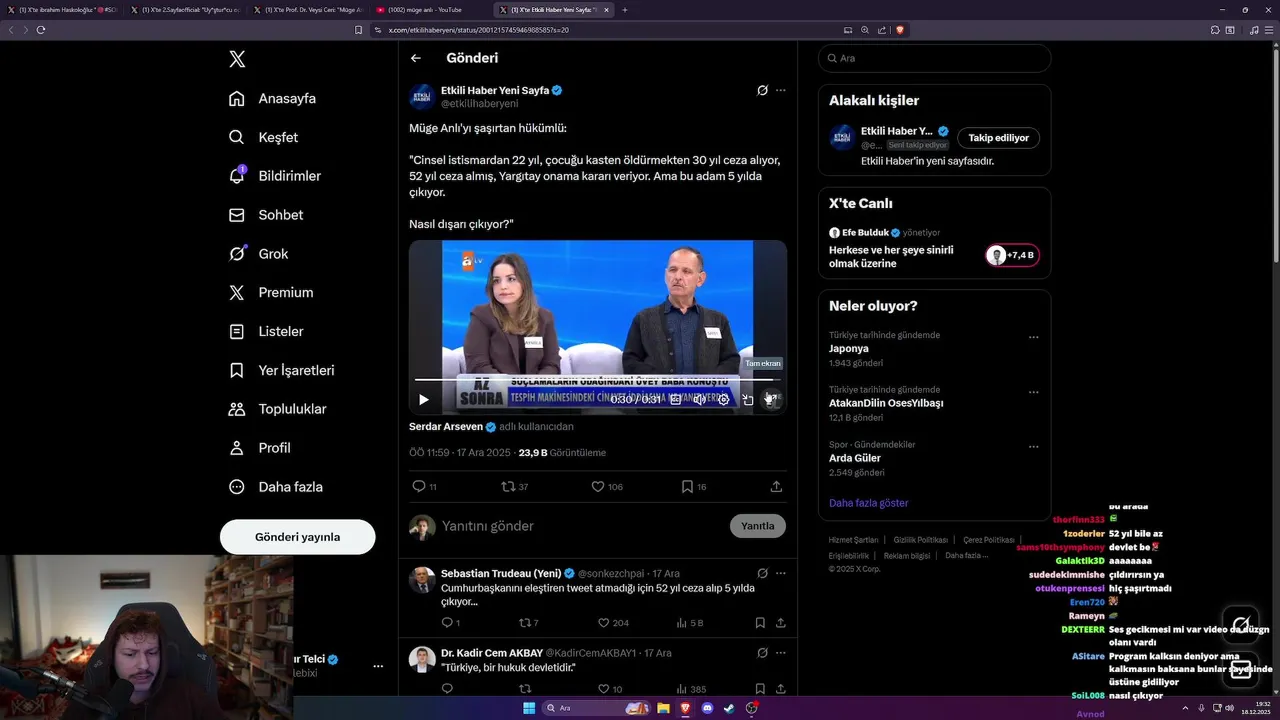
Task: Repost Sebastian Trudeau's reply
Action: click(528, 623)
